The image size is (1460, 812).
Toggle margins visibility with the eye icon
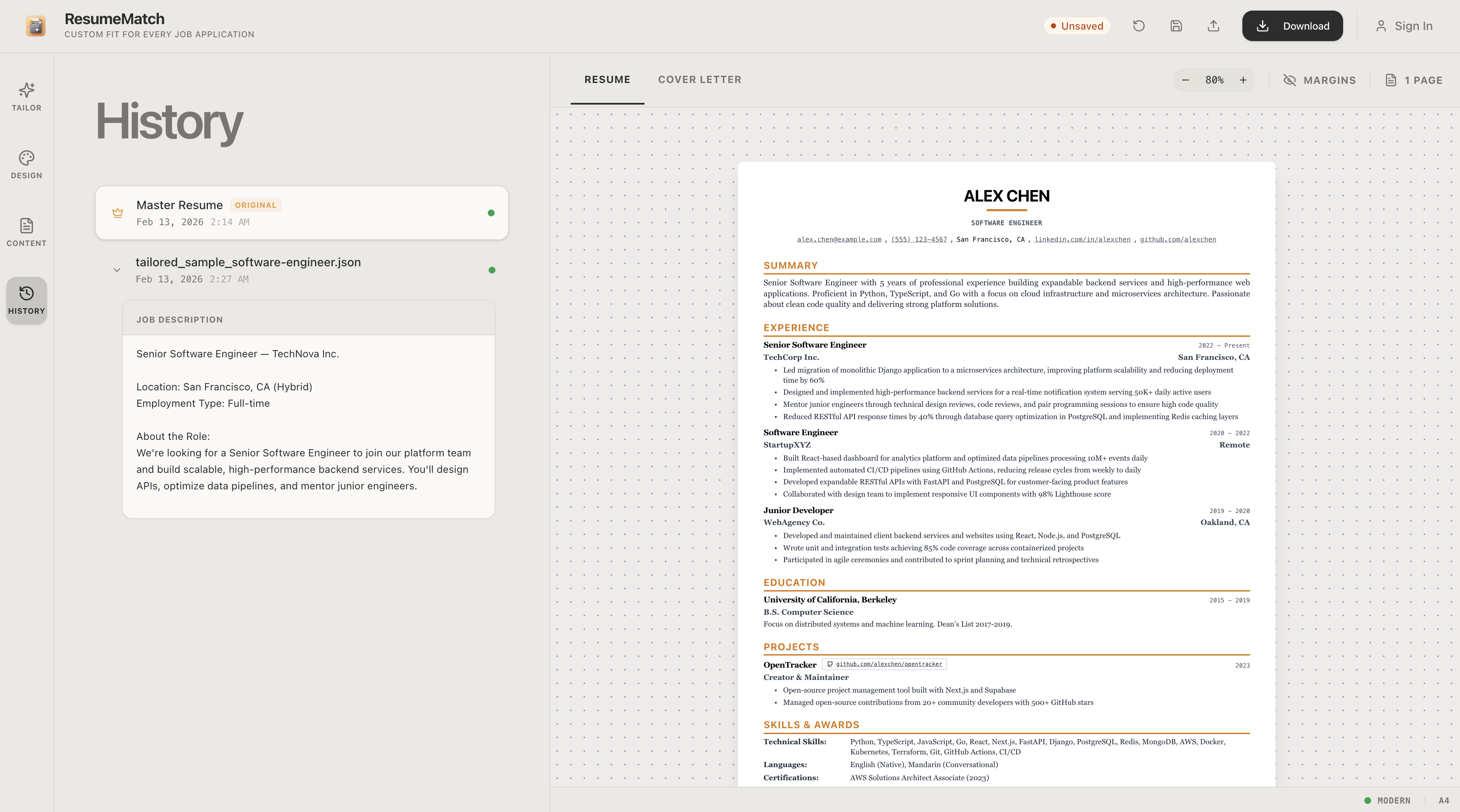1291,80
